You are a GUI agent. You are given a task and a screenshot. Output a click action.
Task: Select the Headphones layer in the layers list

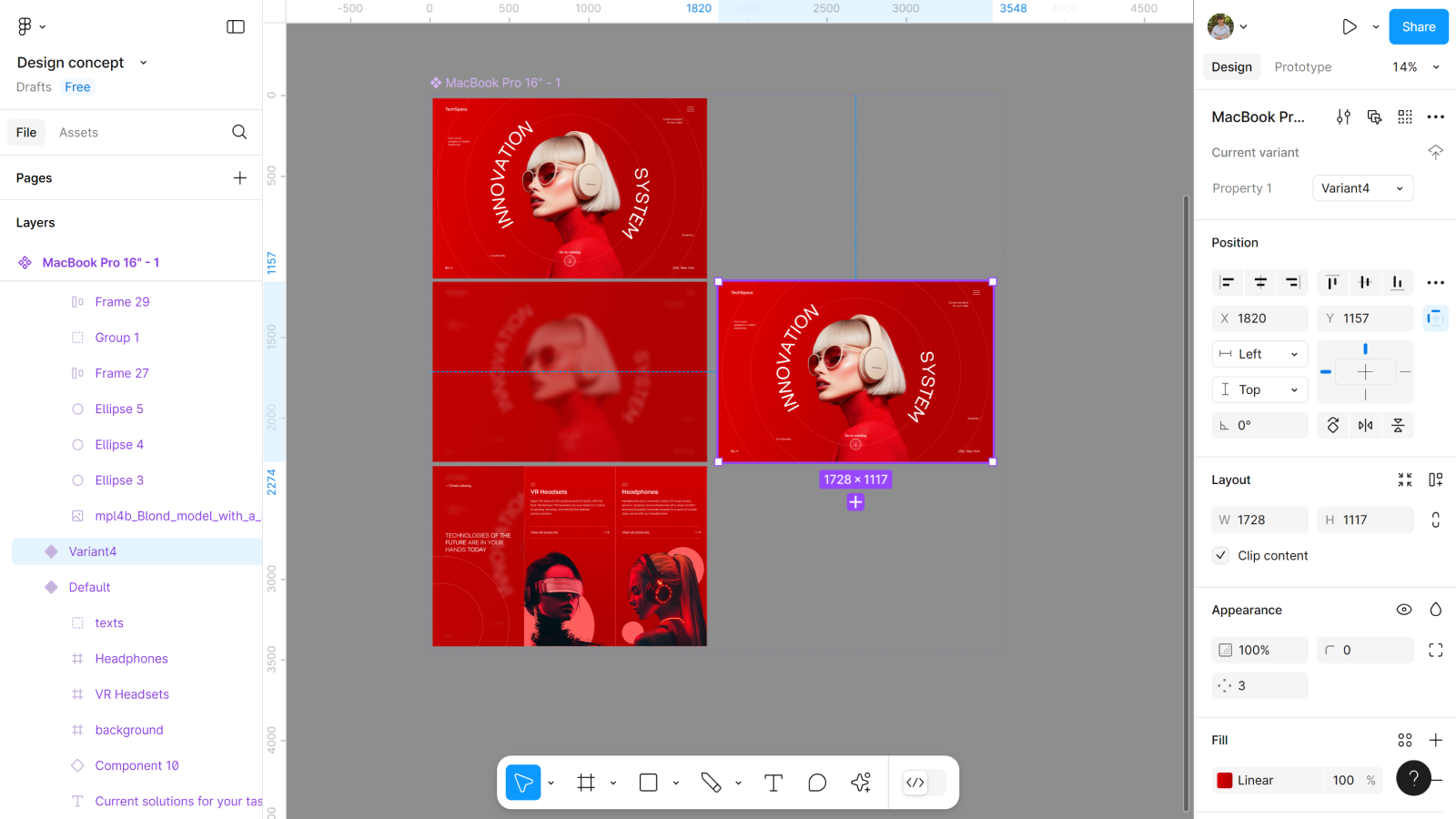click(x=131, y=658)
